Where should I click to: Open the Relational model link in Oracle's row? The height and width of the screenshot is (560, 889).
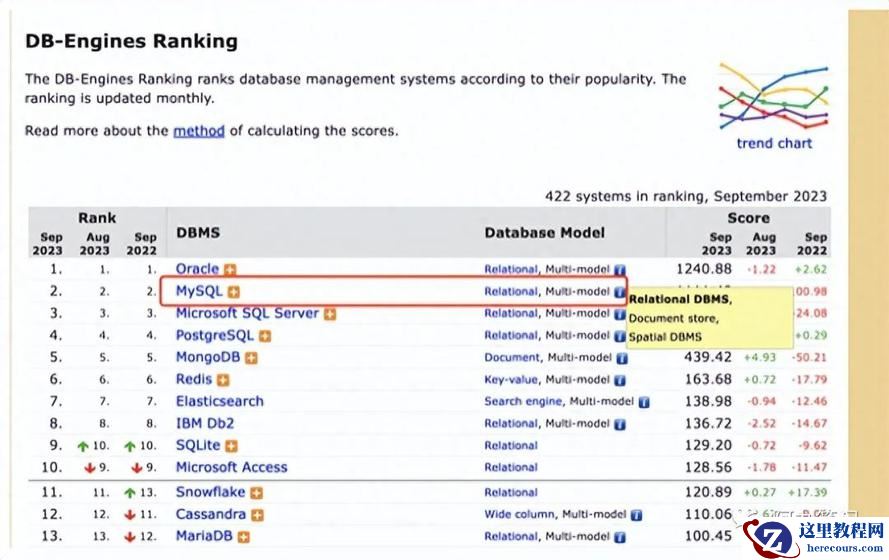511,269
